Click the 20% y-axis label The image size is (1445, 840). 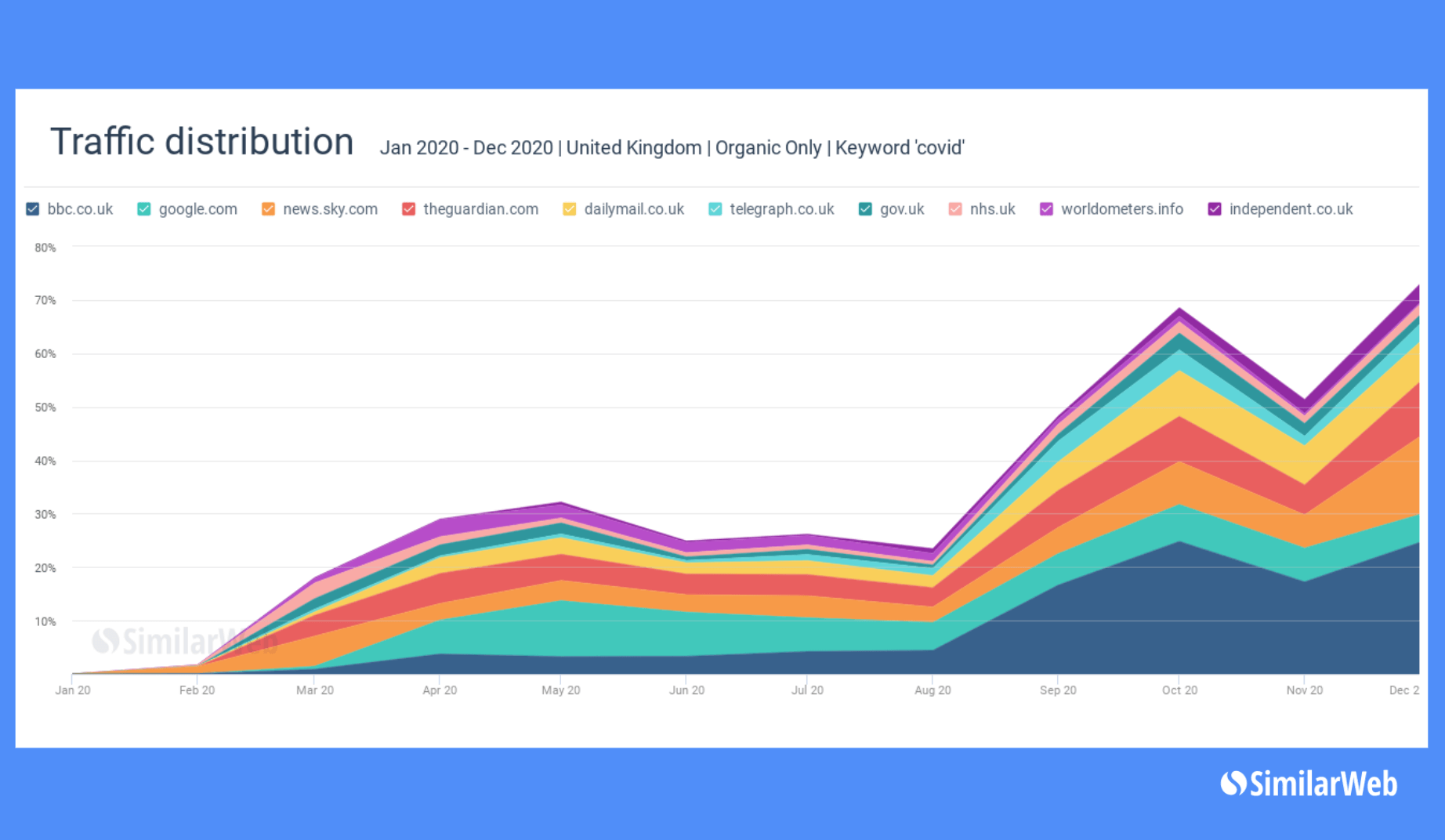tap(45, 568)
